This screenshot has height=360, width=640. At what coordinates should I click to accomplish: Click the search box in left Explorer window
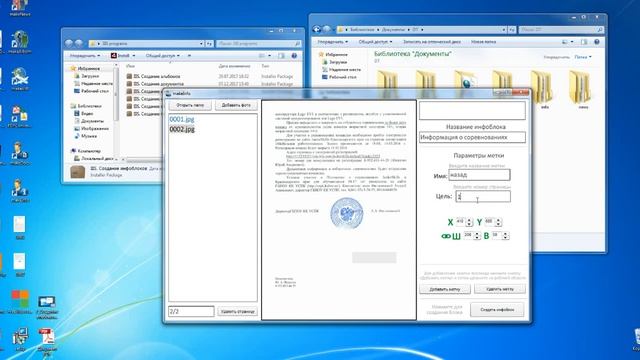(259, 44)
